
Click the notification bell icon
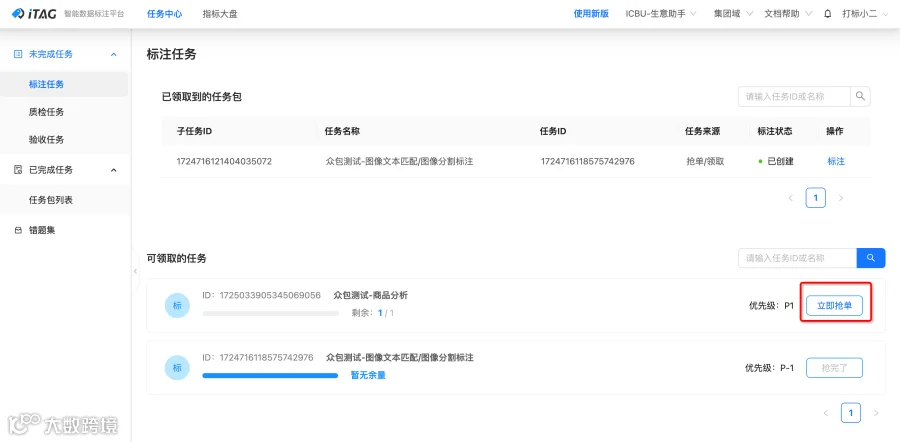click(827, 14)
